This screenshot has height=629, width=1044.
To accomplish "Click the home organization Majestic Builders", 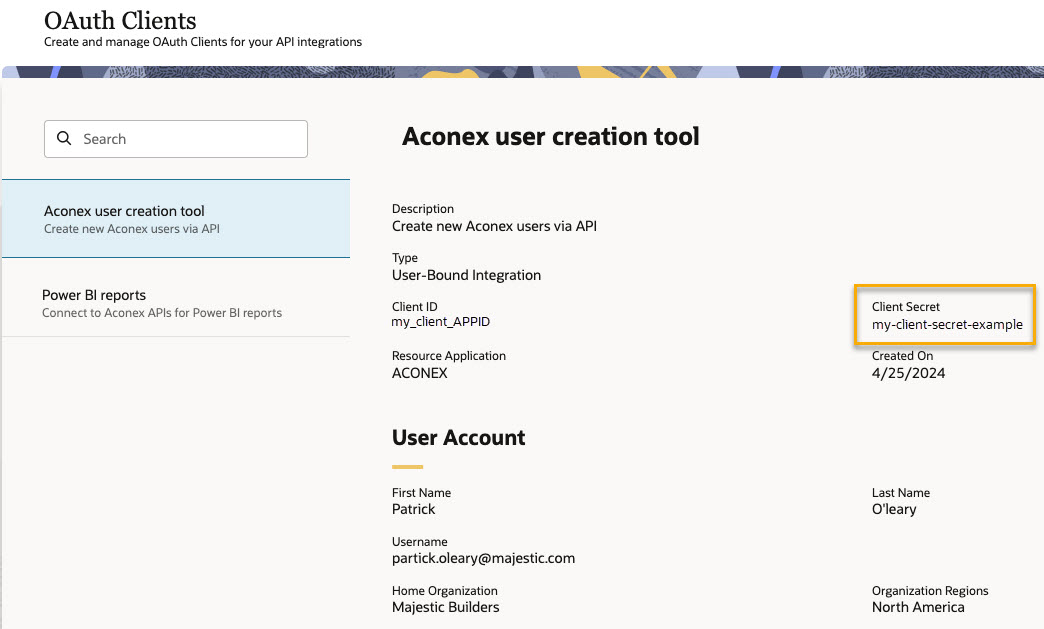I will pos(445,607).
